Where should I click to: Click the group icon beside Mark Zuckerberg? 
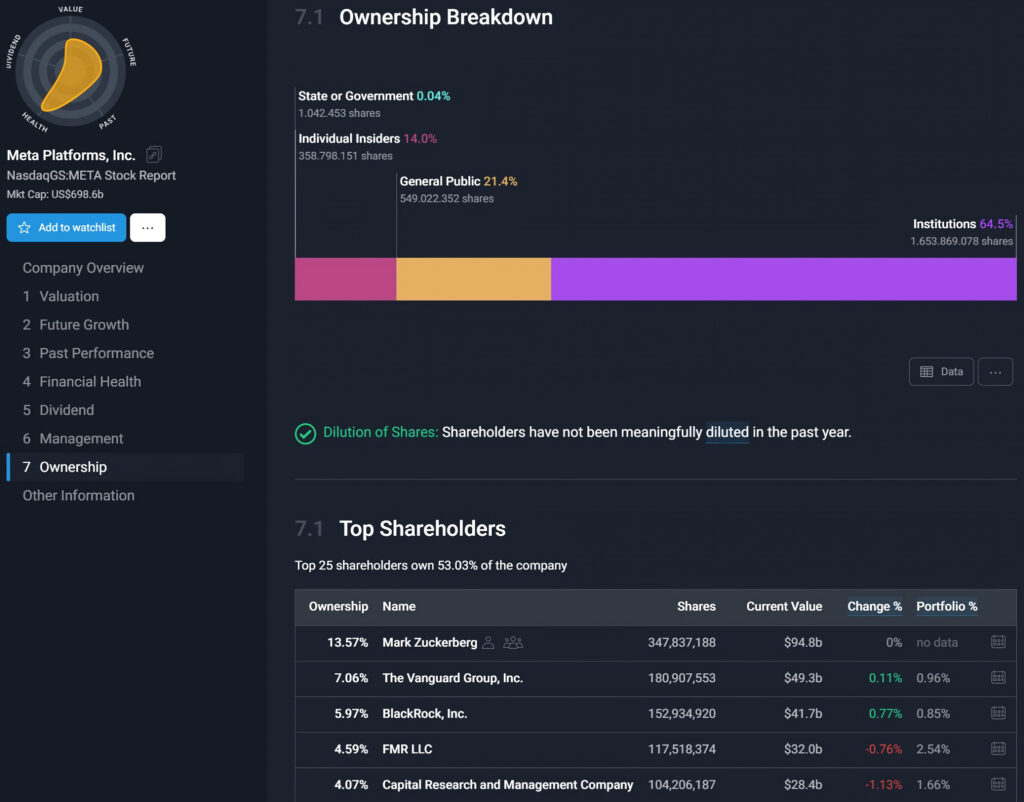514,642
